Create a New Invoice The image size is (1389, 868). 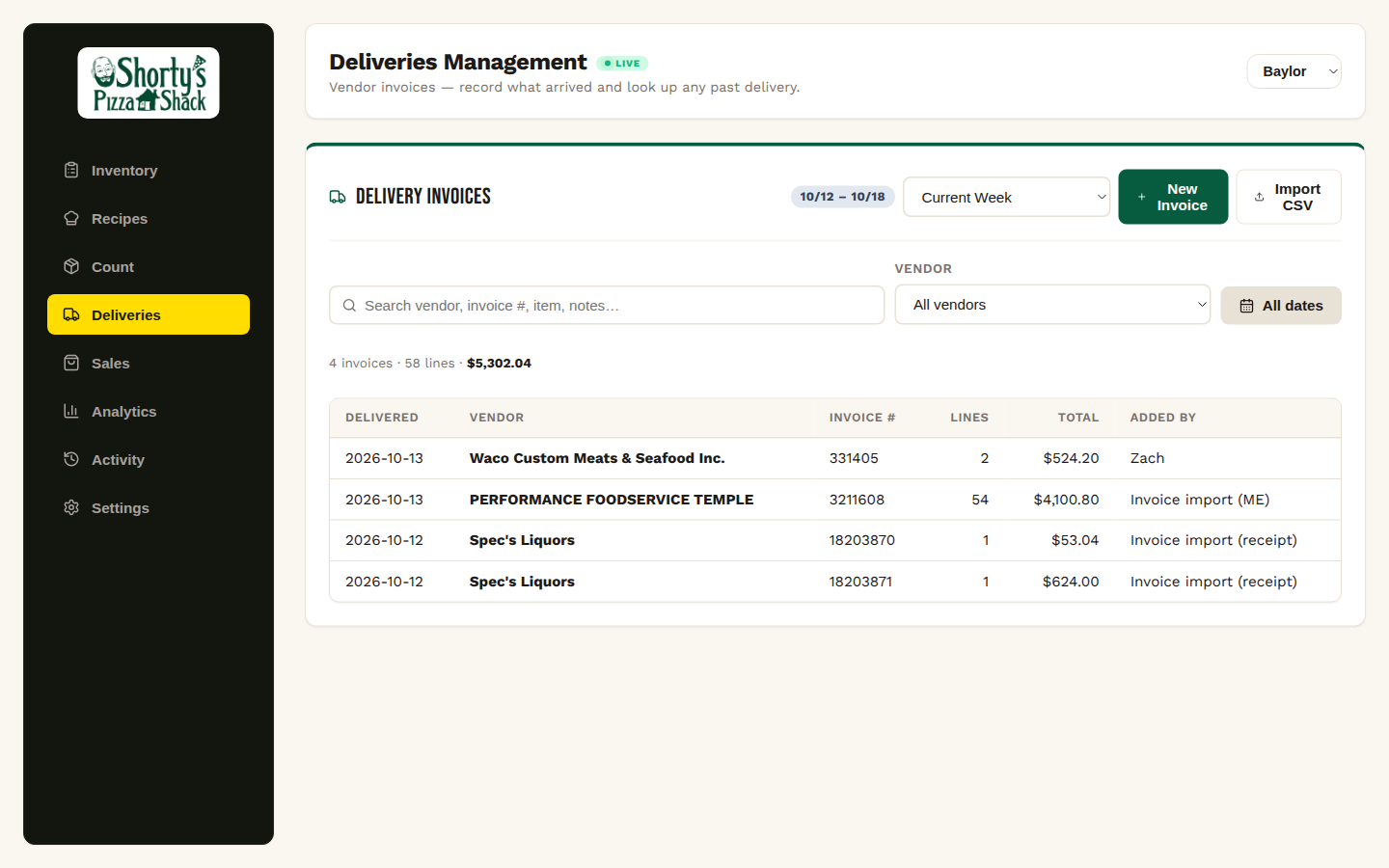(x=1173, y=197)
